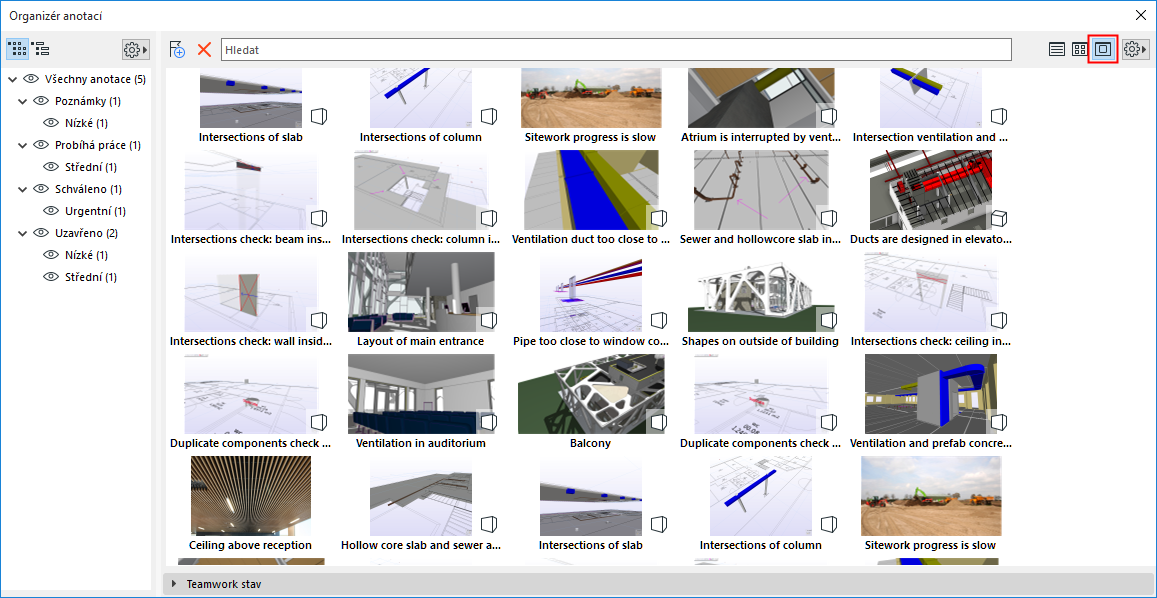Open the Balcony issue thumbnail
This screenshot has height=598, width=1157.
pyautogui.click(x=590, y=393)
